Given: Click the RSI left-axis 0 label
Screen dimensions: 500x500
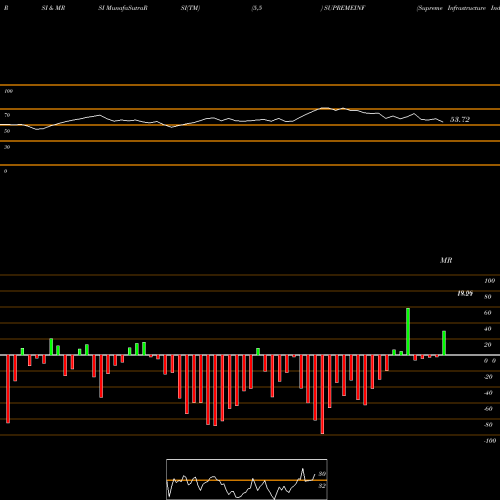Looking at the screenshot, I should (x=5, y=171).
